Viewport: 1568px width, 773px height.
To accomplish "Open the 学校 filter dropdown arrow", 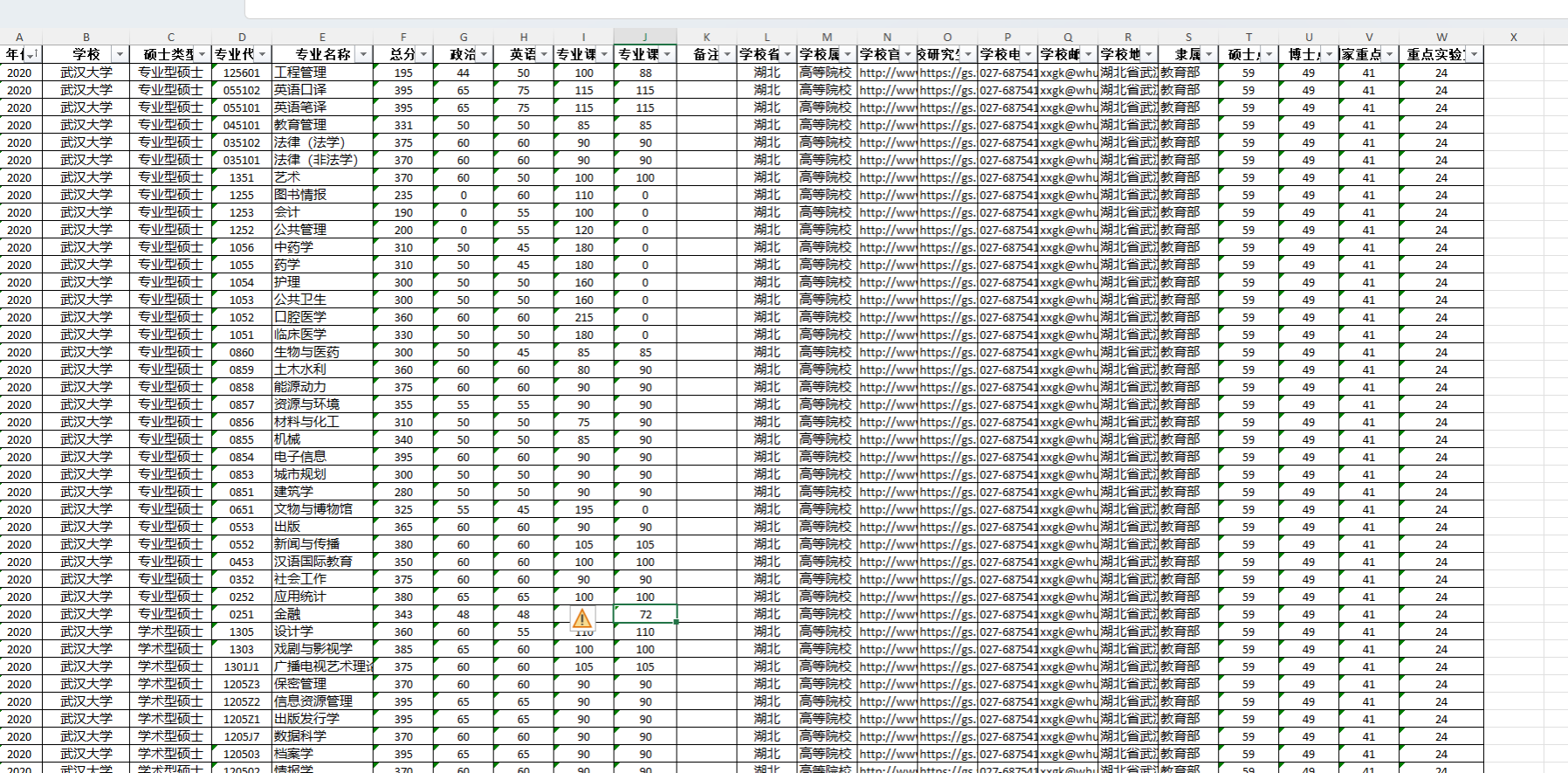I will [x=120, y=54].
